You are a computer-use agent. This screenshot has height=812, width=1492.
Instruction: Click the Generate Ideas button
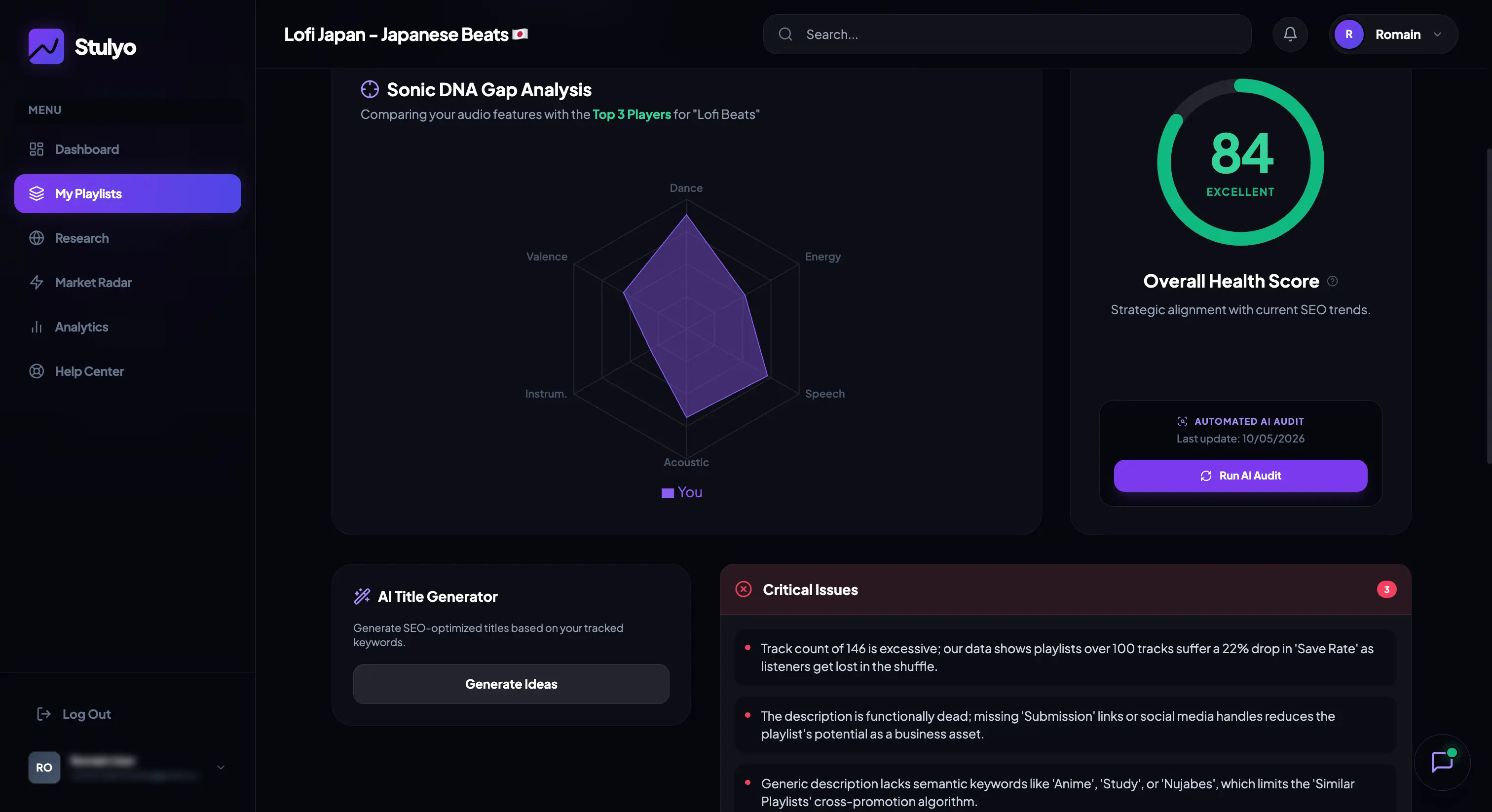[x=511, y=684]
